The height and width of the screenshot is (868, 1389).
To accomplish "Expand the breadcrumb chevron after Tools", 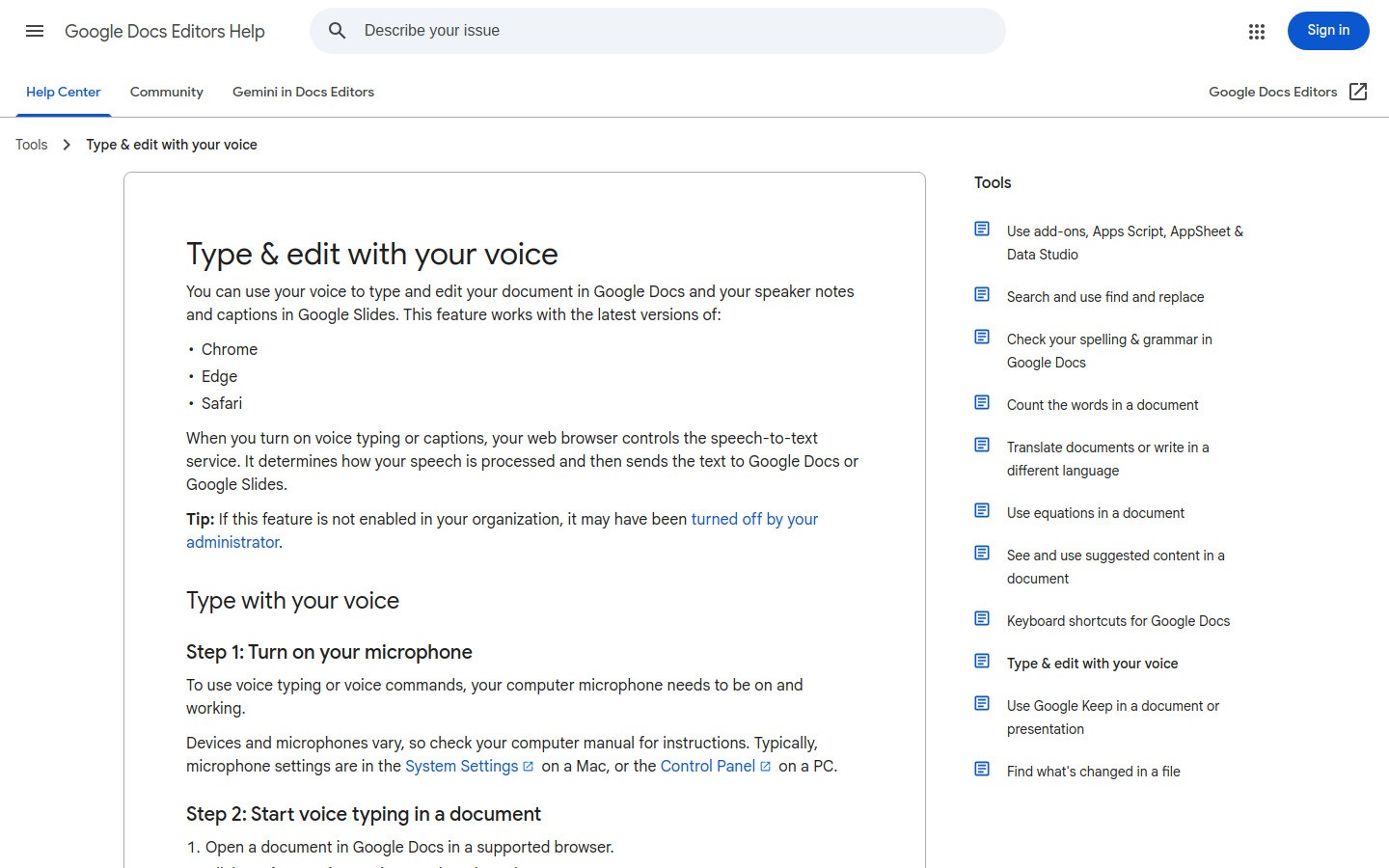I will (x=67, y=144).
